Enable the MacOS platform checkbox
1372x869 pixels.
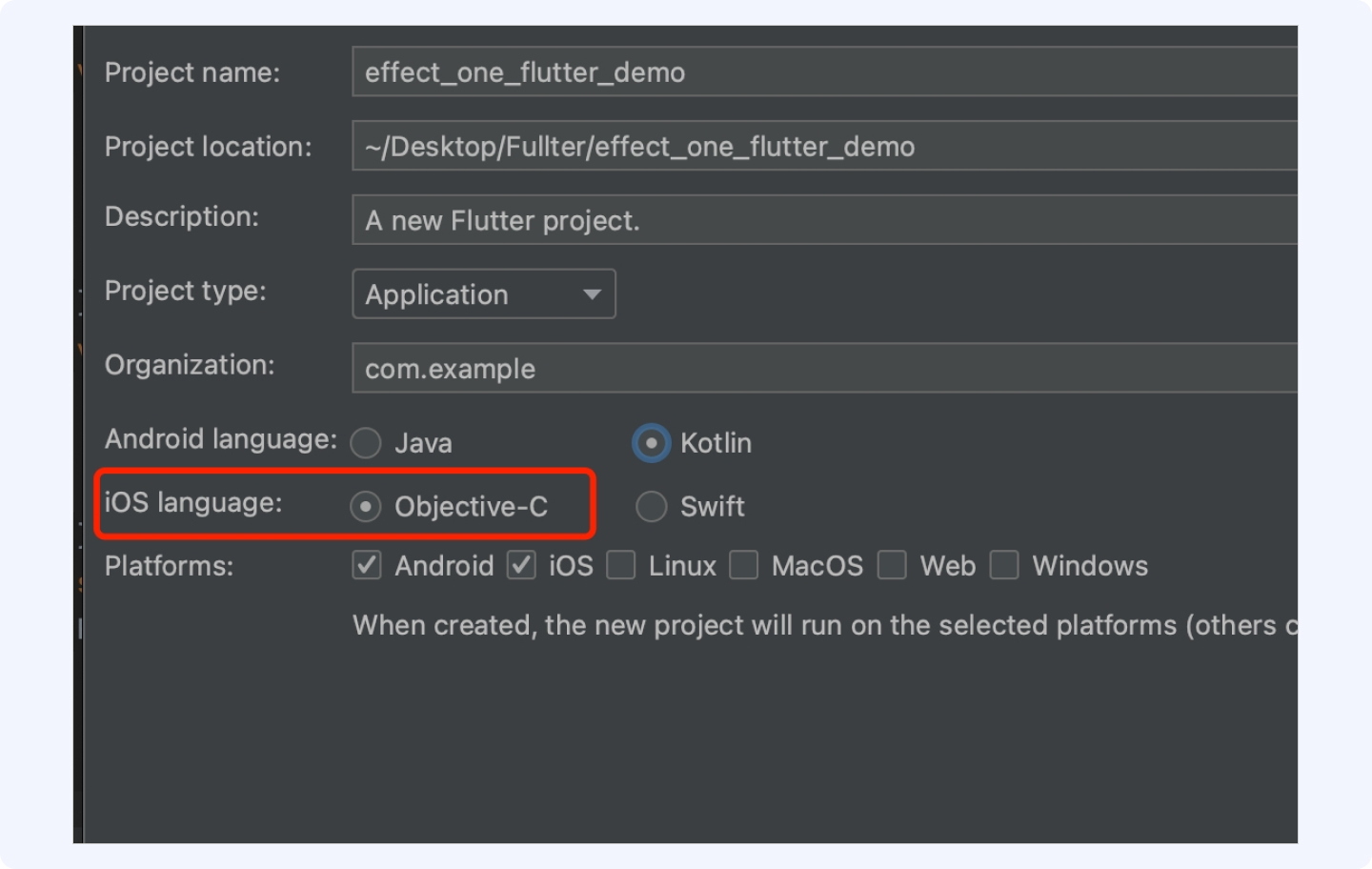coord(744,565)
